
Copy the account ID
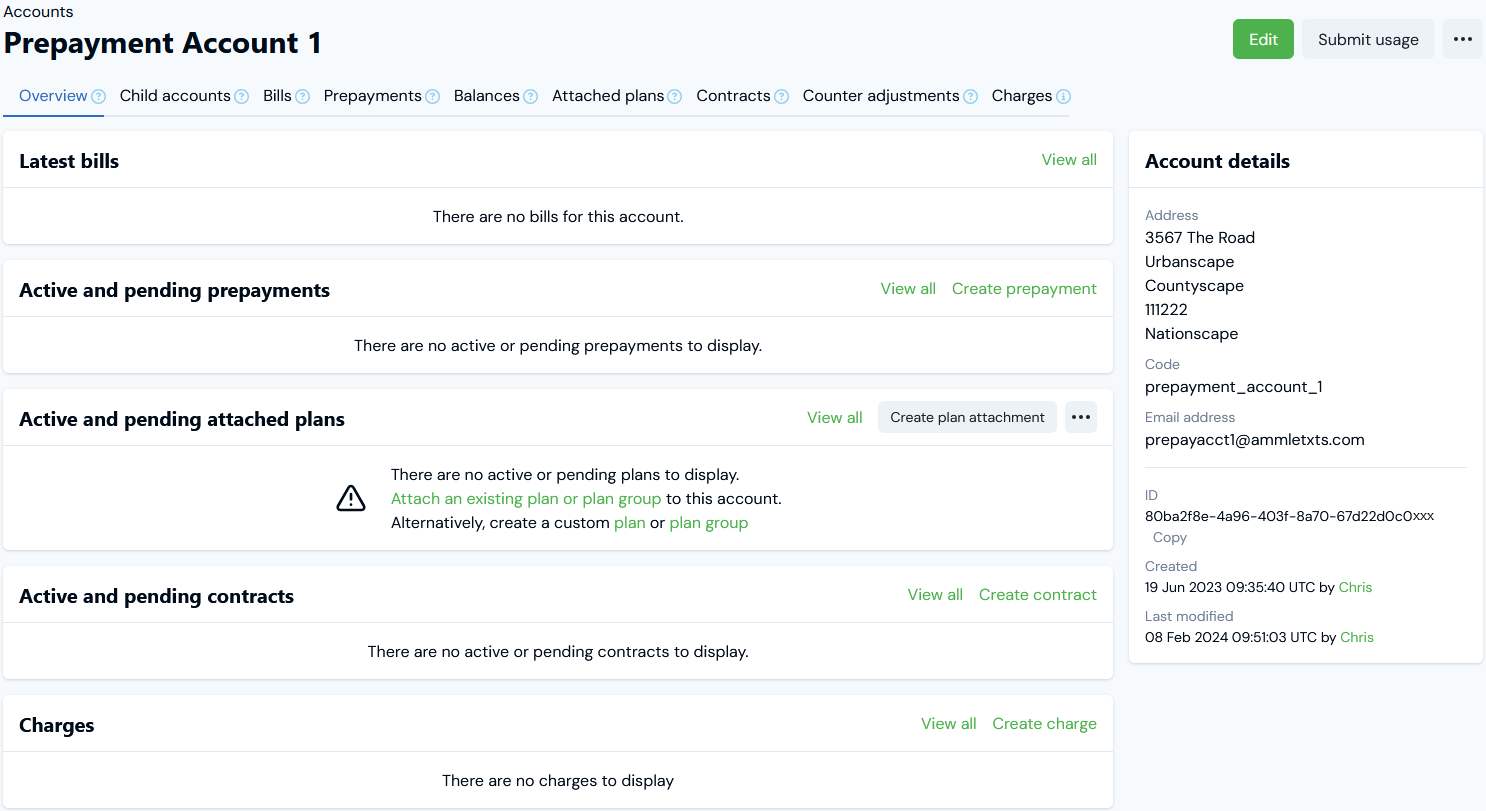(x=1169, y=537)
